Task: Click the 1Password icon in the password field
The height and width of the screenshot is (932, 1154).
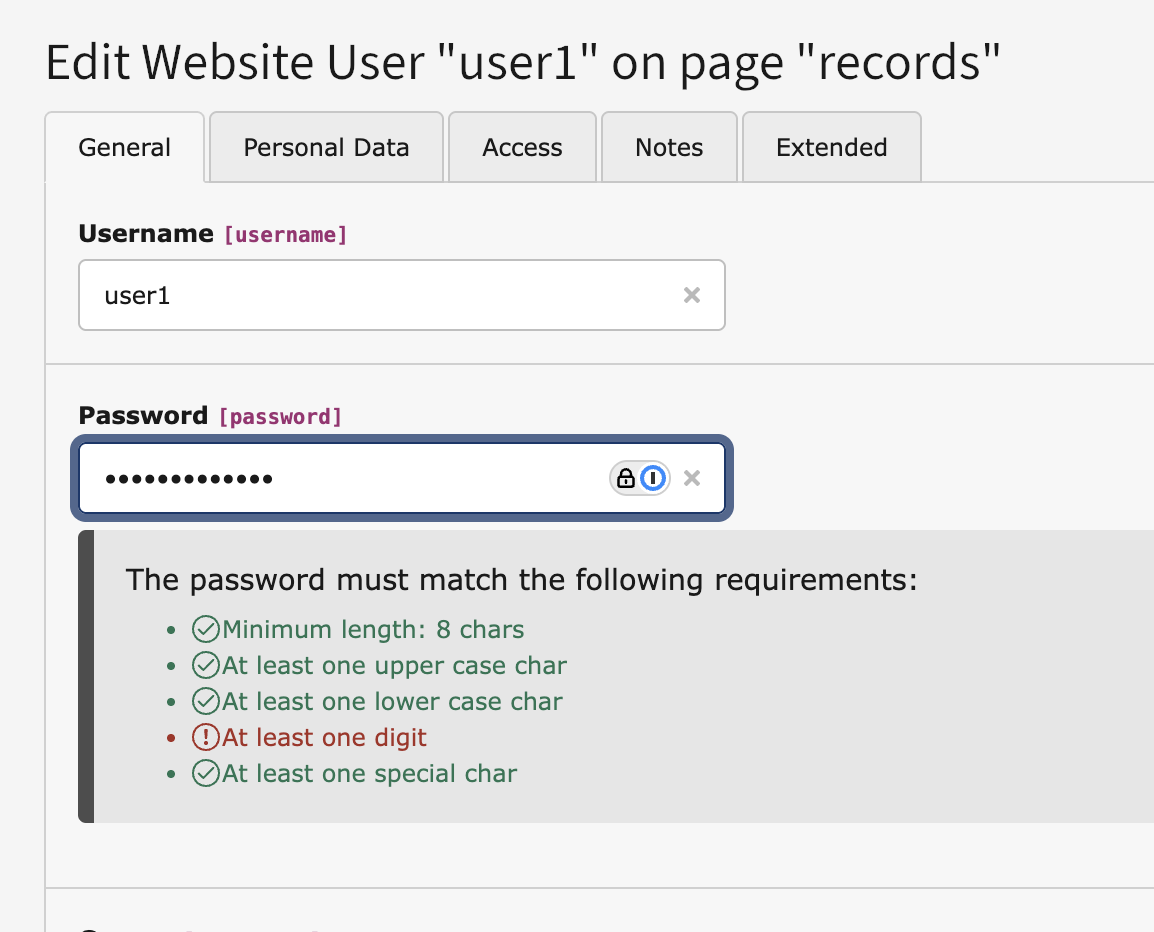Action: pyautogui.click(x=653, y=479)
